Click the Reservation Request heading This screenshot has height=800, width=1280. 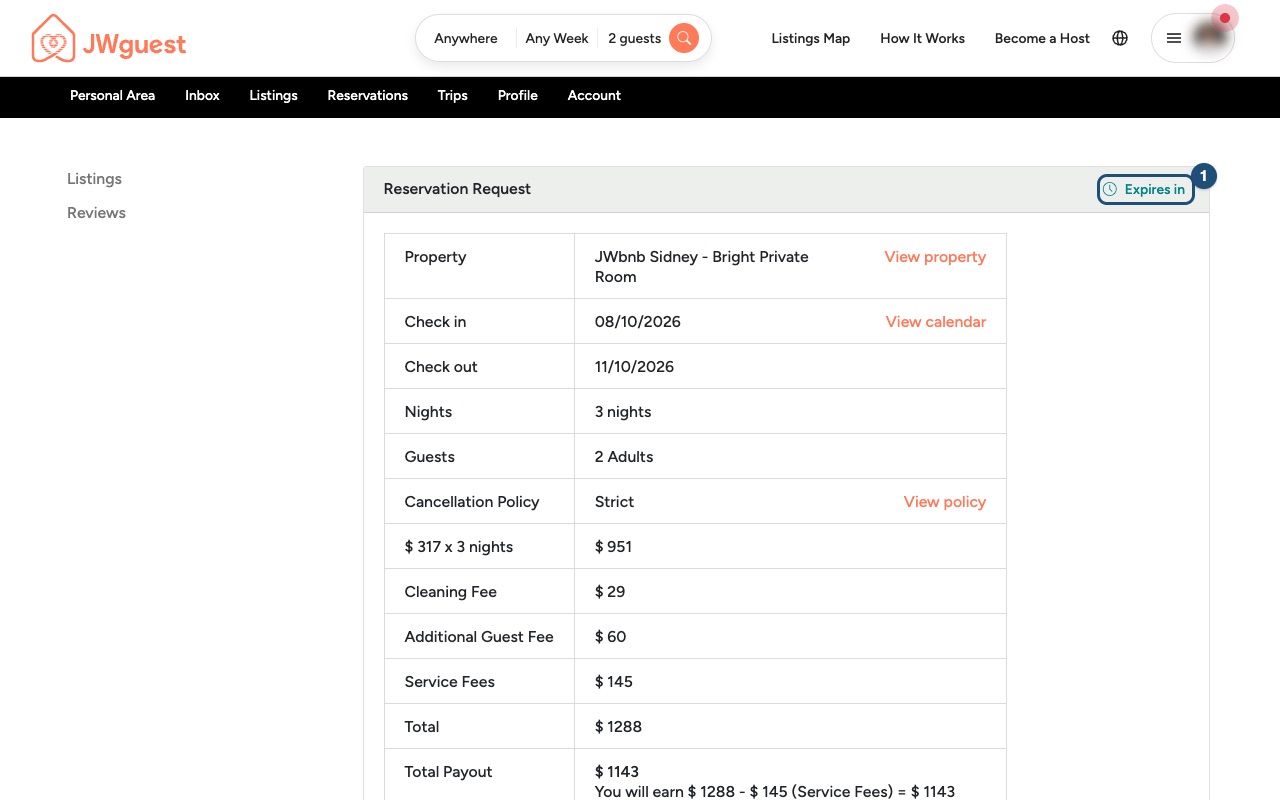[x=457, y=189]
